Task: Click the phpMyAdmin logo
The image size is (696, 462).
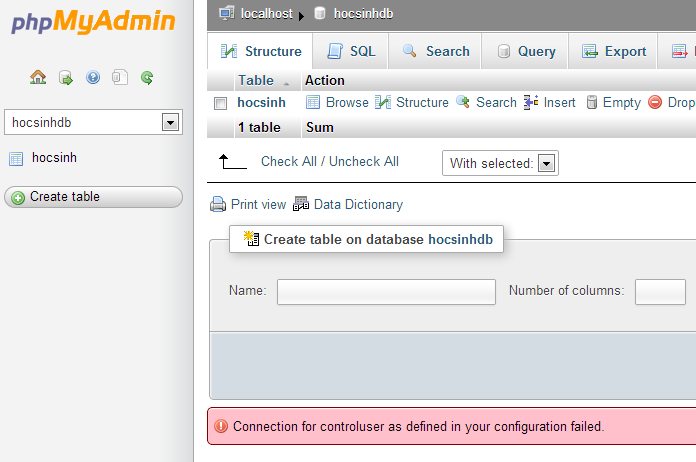Action: click(93, 21)
